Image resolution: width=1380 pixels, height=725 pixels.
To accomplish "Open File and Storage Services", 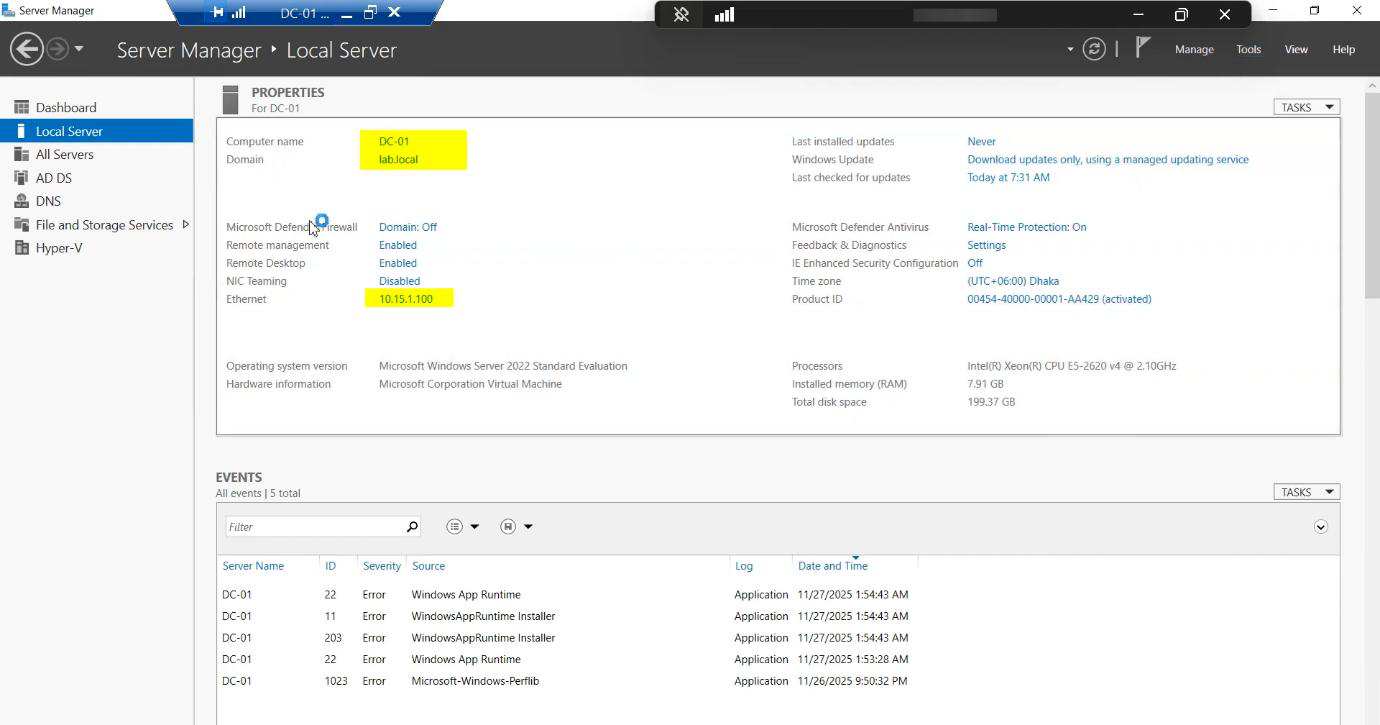I will (x=104, y=225).
